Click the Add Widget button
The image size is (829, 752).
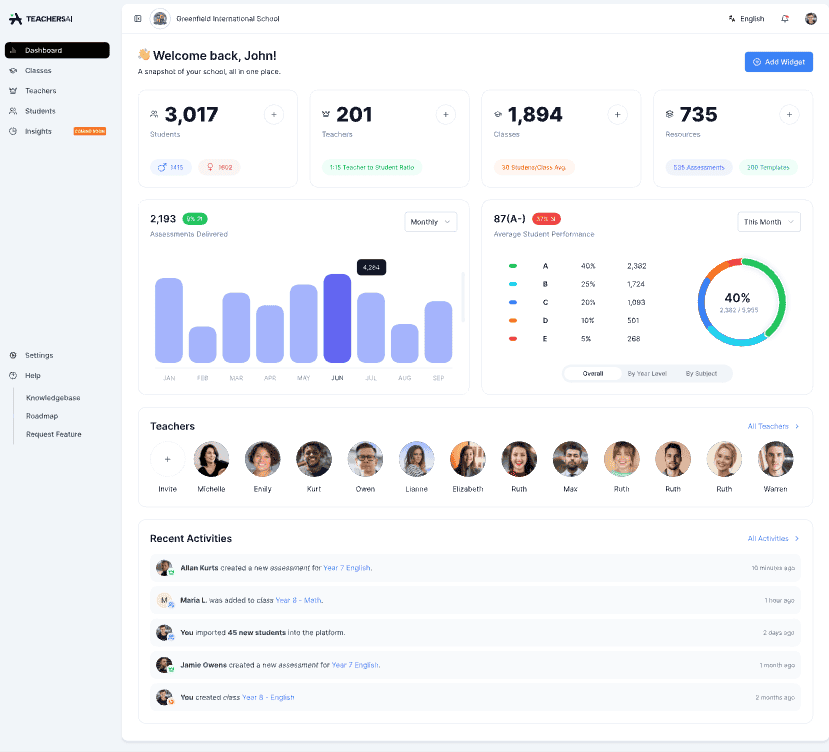click(x=778, y=62)
